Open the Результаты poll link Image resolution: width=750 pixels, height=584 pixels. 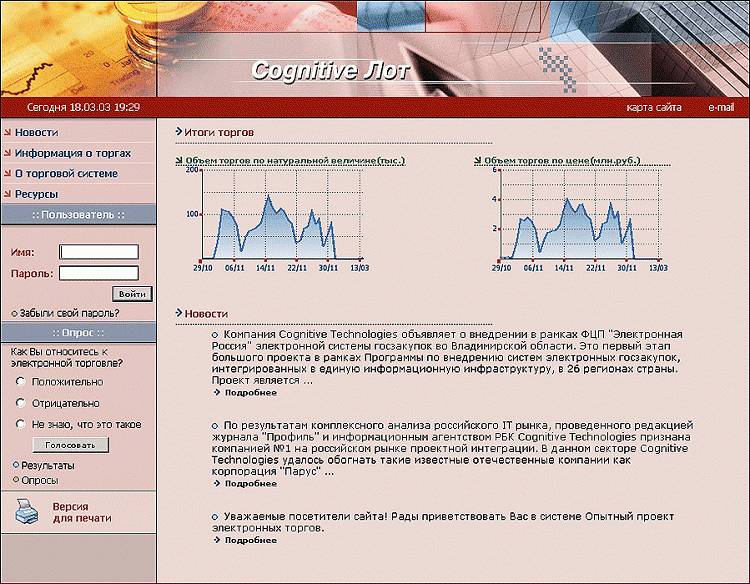pos(48,465)
